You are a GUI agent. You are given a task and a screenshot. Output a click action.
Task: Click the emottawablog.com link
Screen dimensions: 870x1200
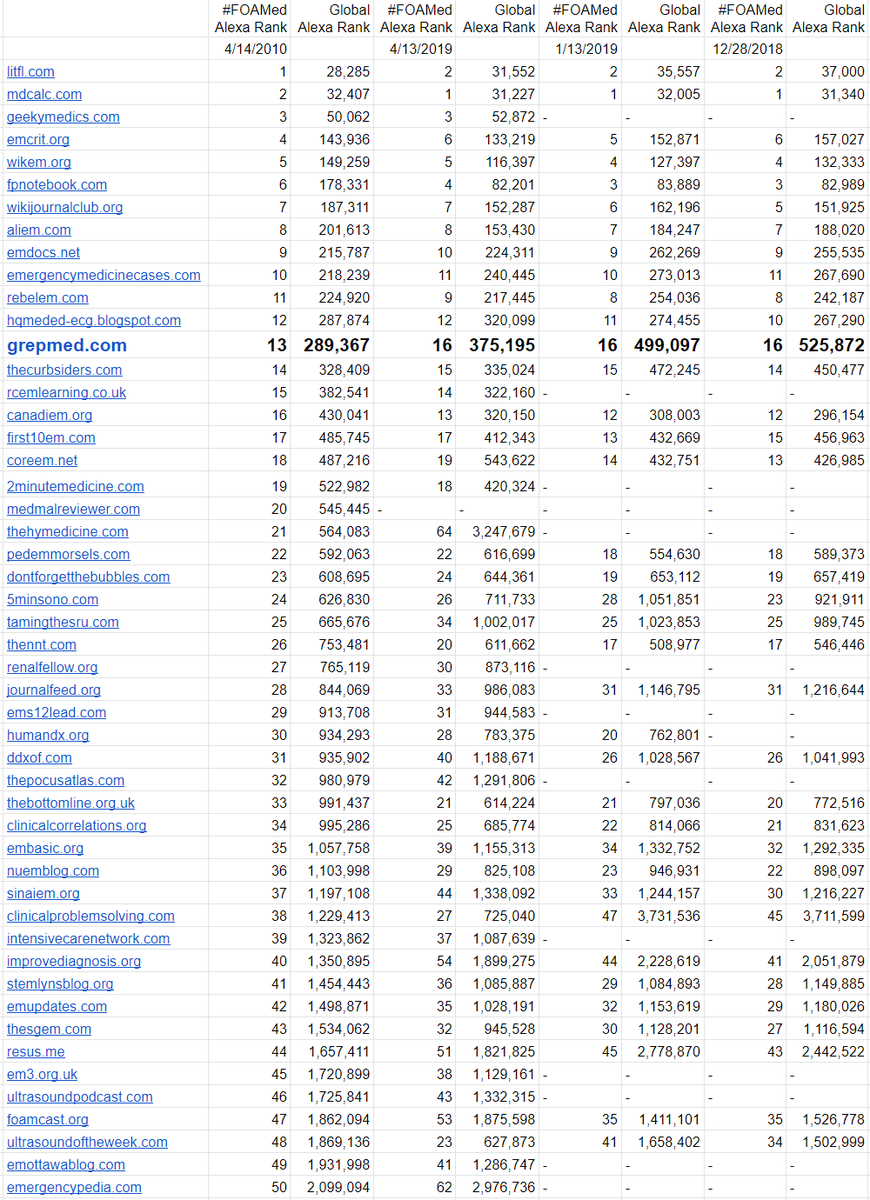[66, 1166]
